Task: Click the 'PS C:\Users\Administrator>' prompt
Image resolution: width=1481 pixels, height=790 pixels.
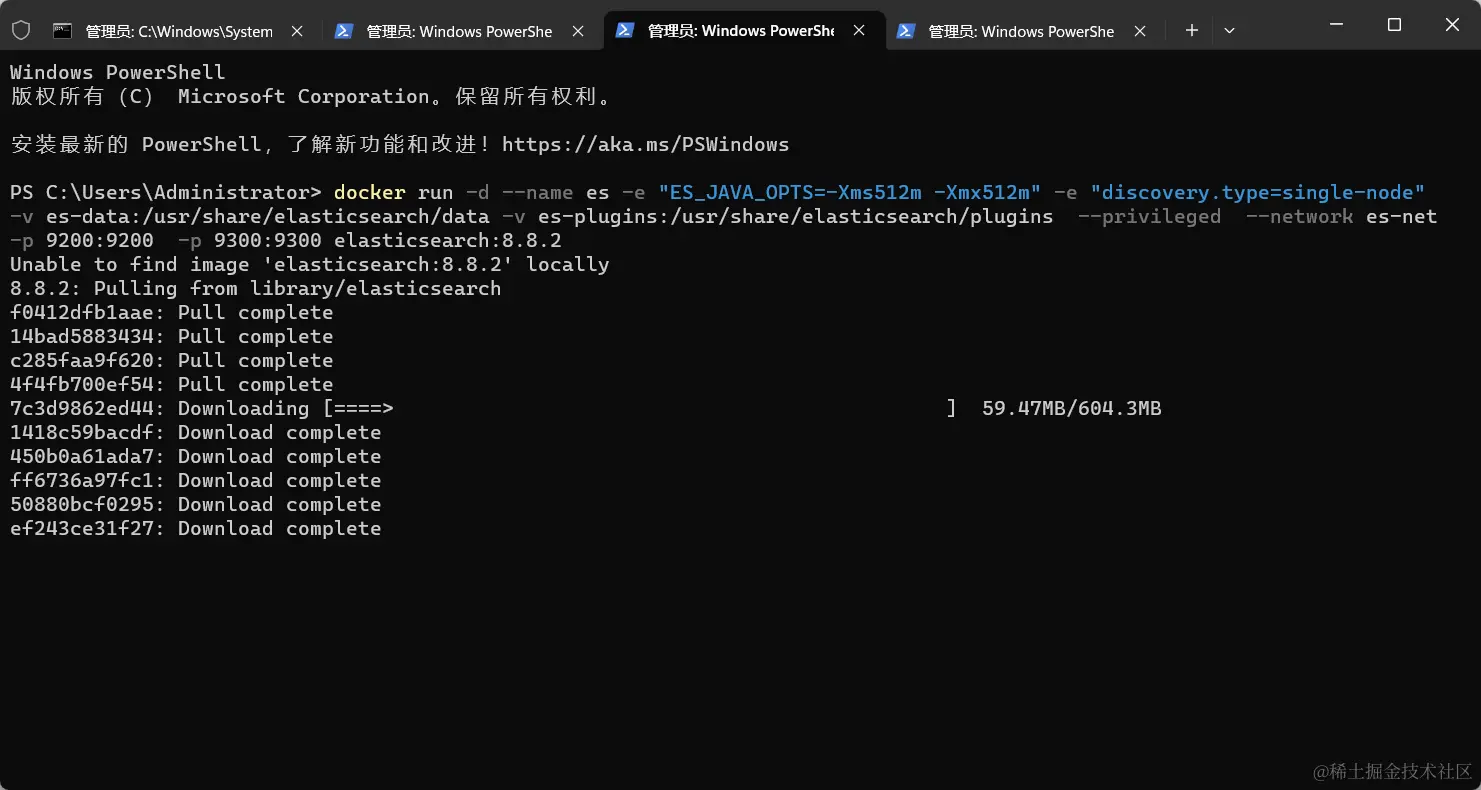Action: point(166,192)
